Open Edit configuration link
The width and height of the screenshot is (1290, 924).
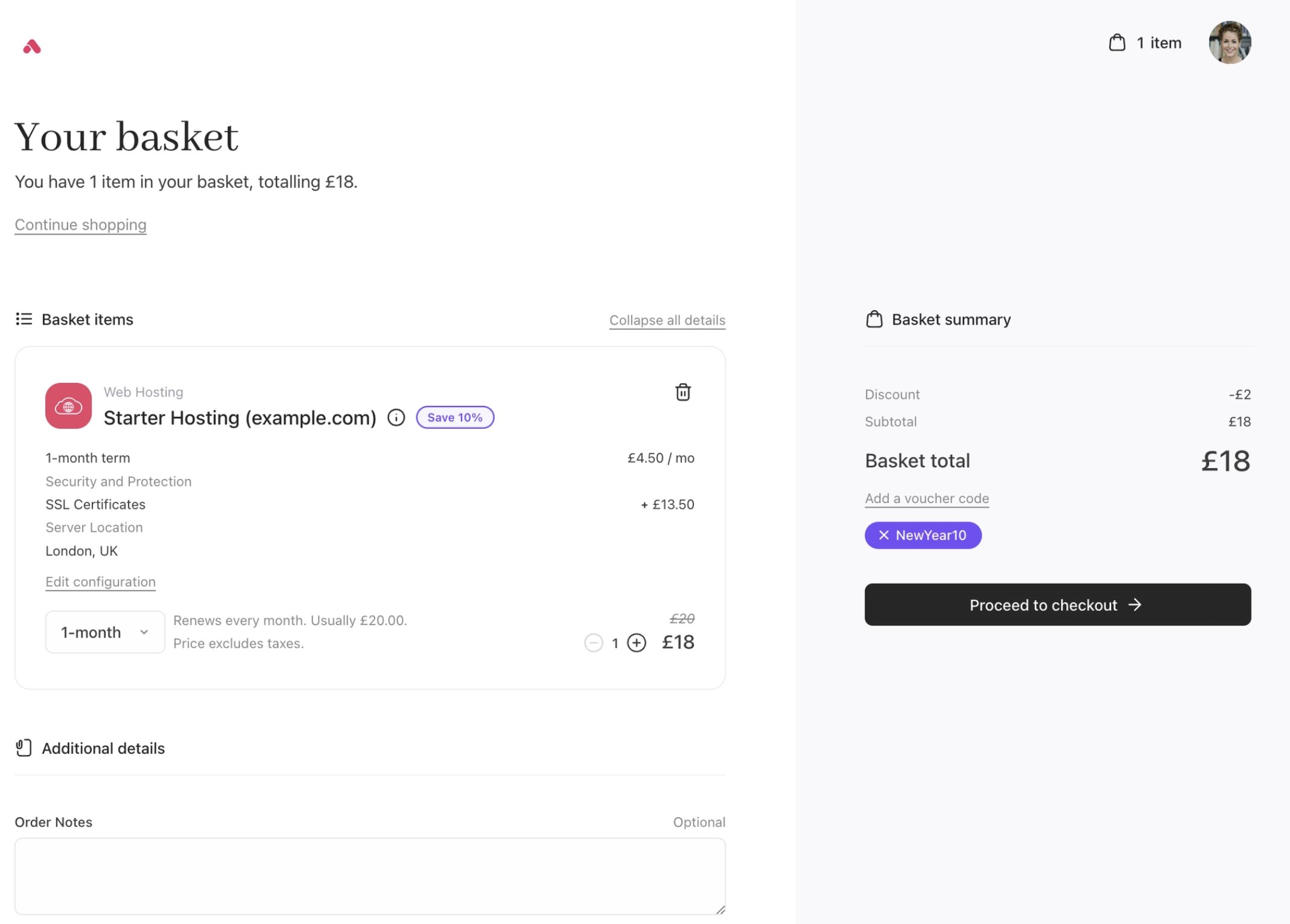[x=100, y=582]
